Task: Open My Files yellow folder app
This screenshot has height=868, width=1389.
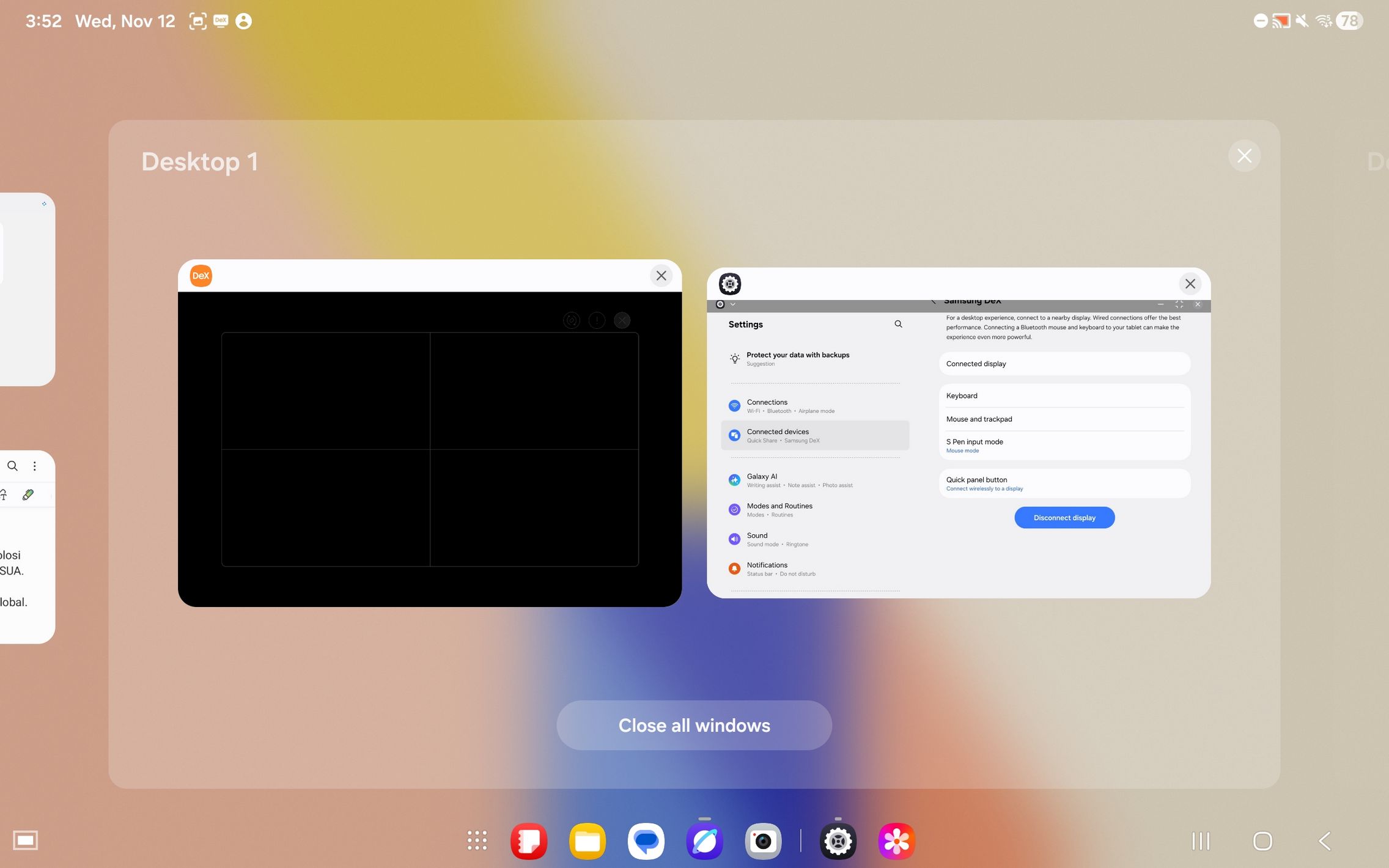Action: (588, 841)
